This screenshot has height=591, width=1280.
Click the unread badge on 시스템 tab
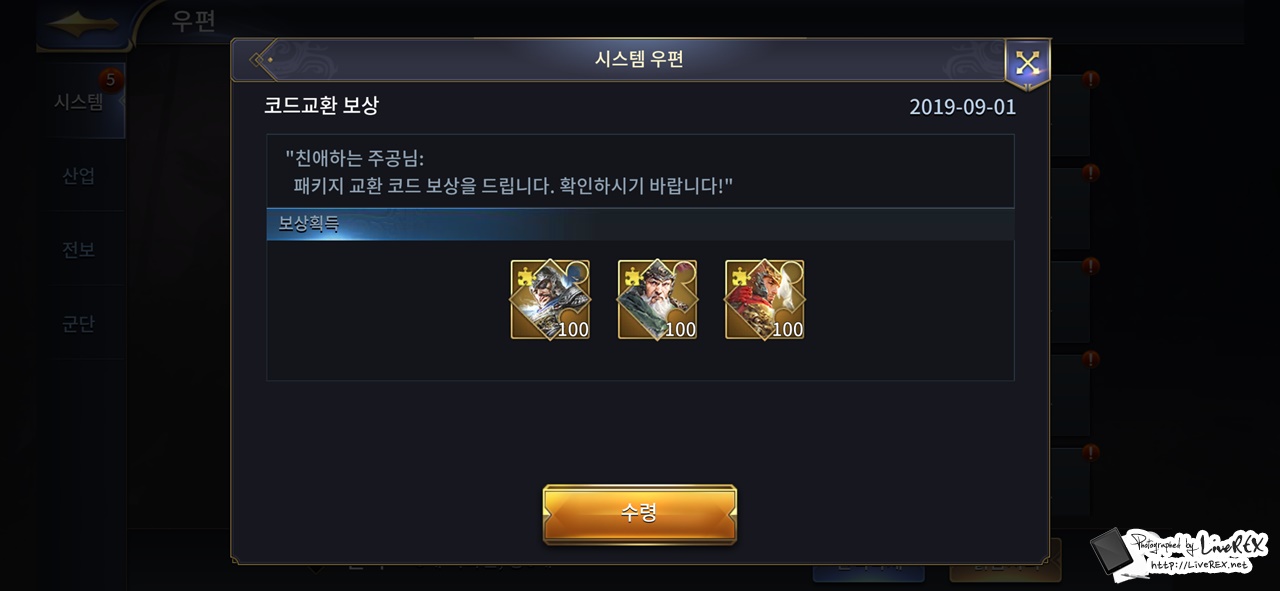pos(111,79)
